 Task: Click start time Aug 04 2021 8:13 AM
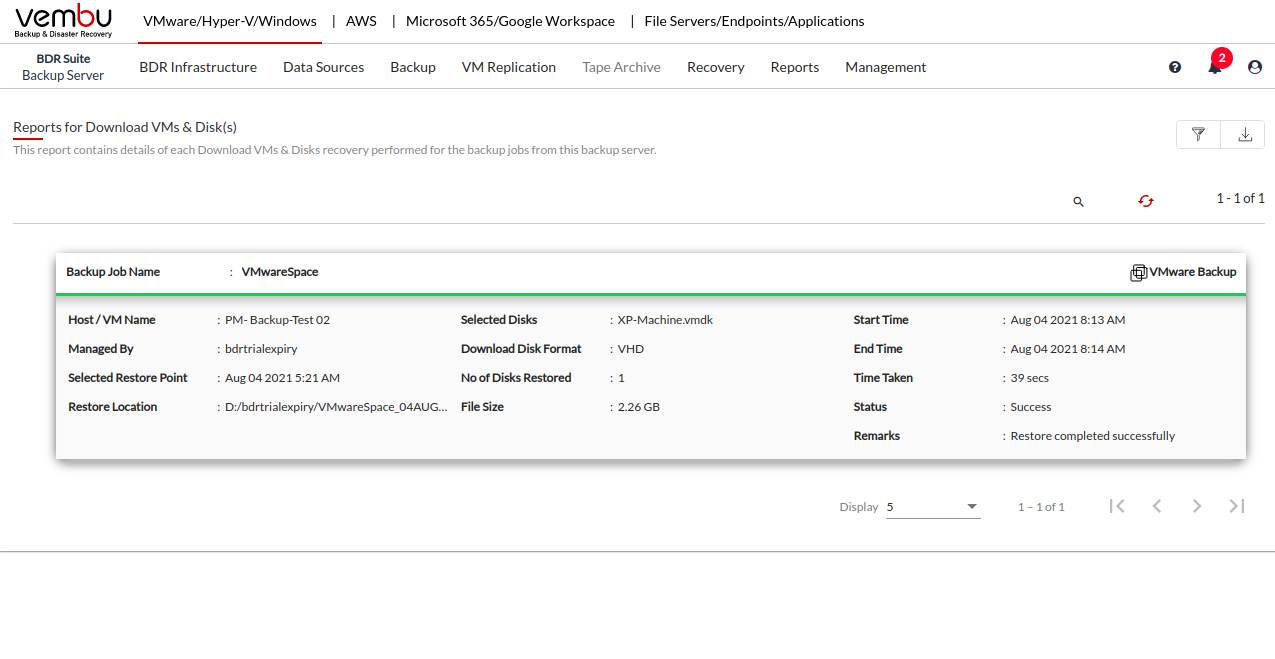click(1068, 320)
